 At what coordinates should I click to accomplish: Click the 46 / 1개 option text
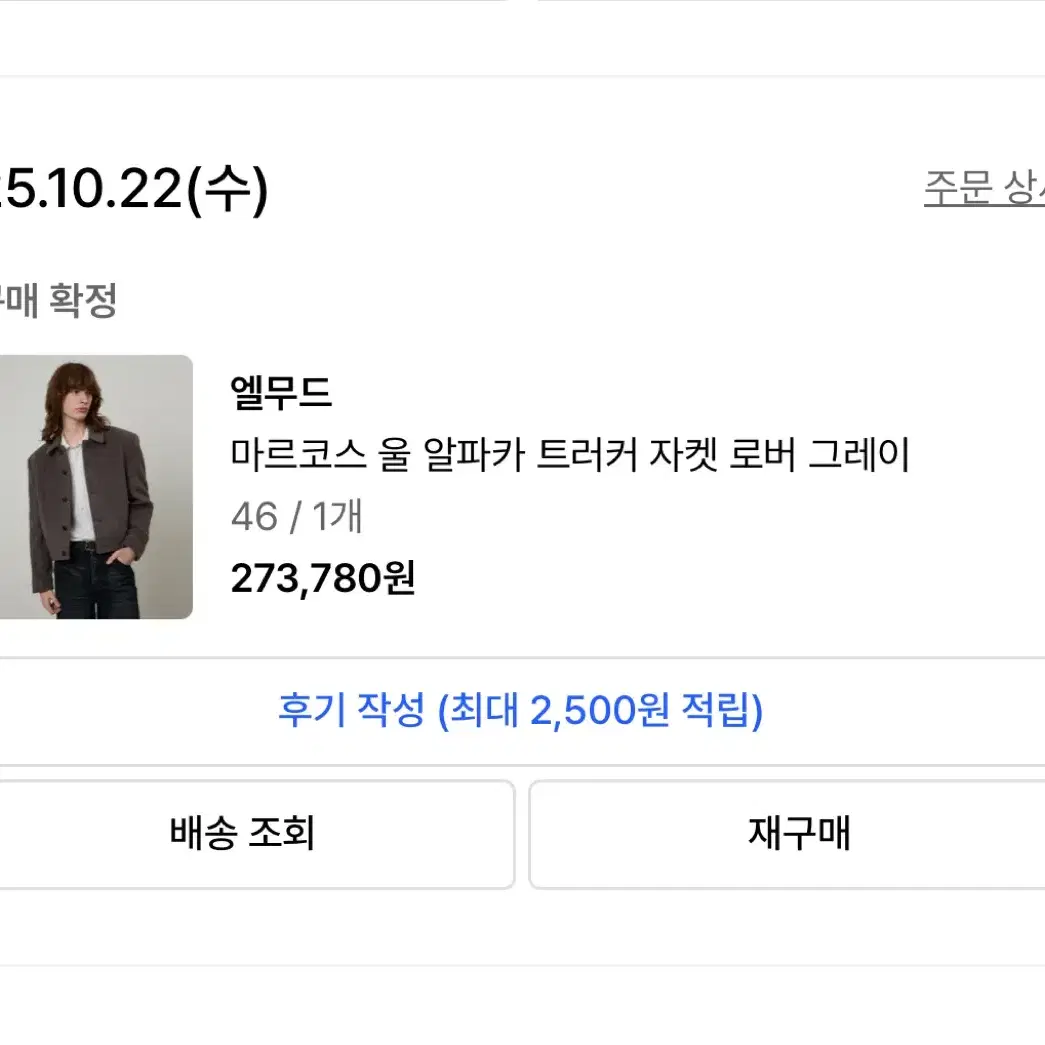point(297,517)
